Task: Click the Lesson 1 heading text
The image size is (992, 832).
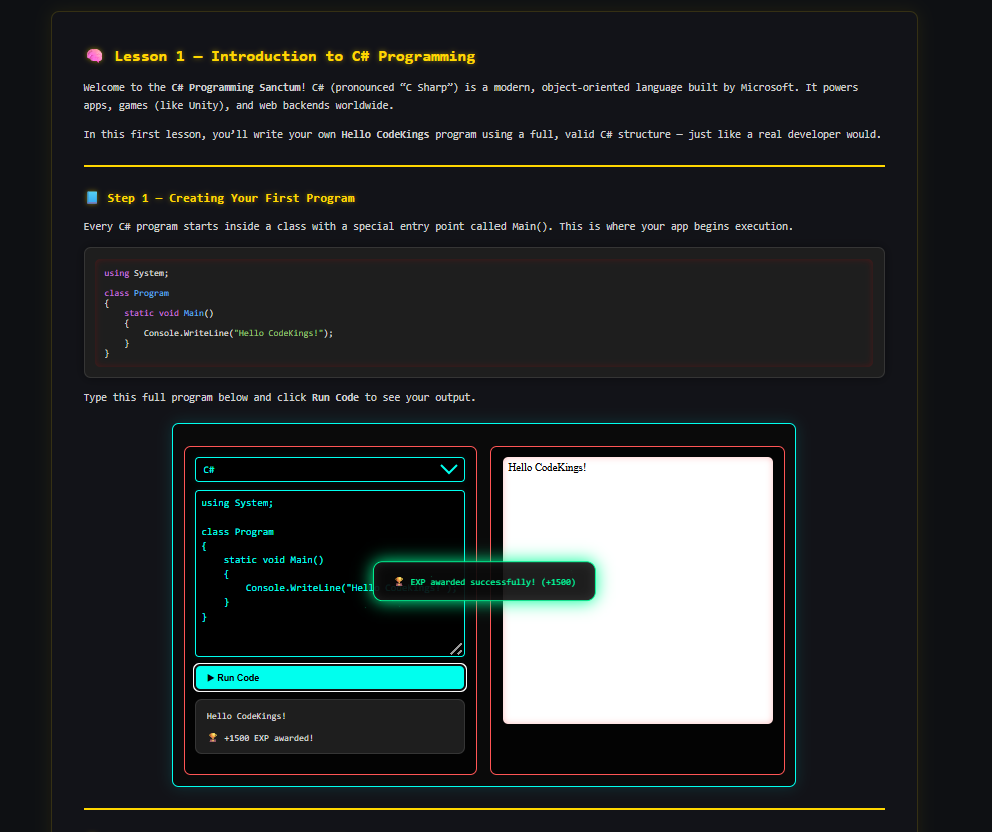Action: [294, 56]
